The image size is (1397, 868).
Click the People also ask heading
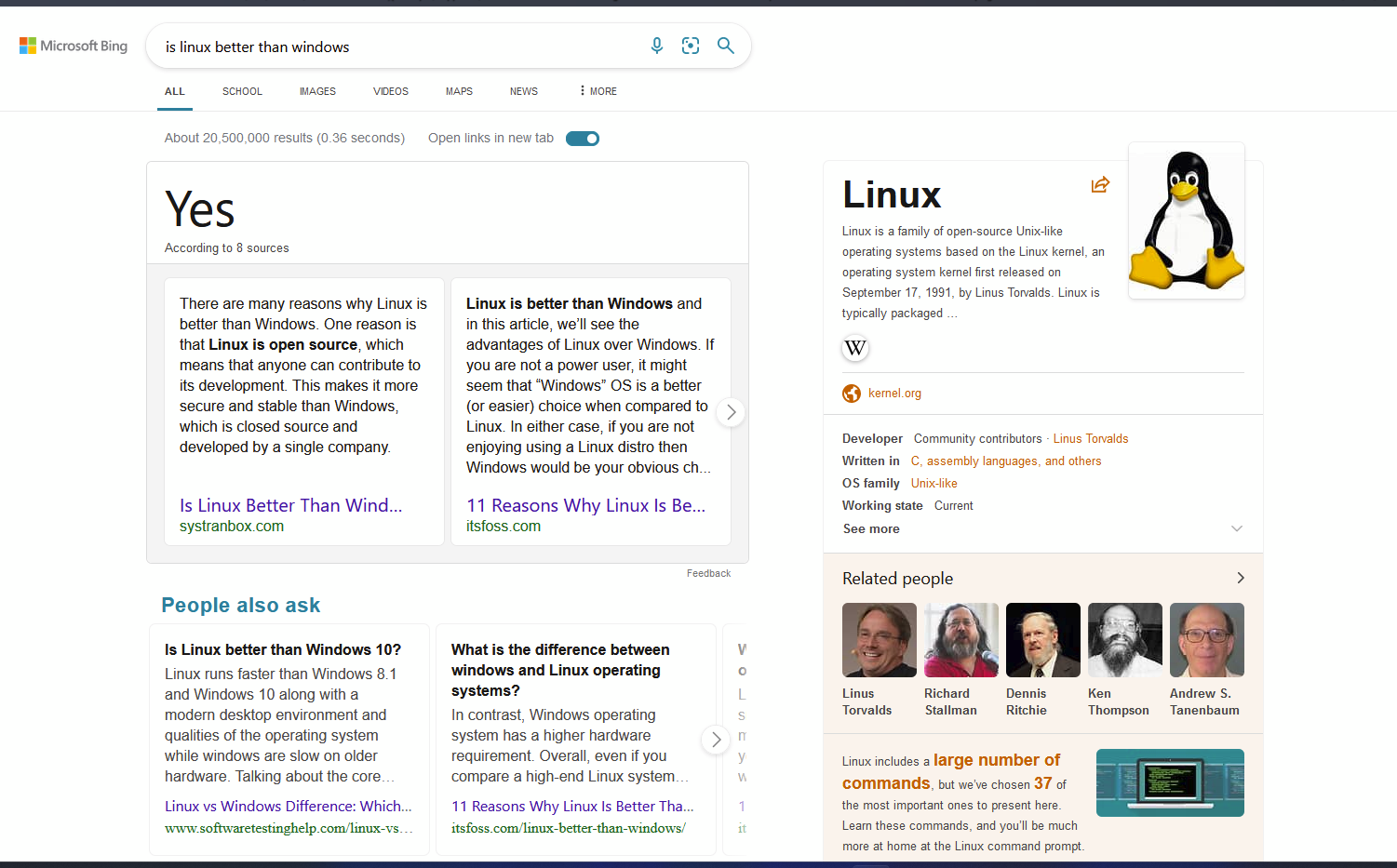click(x=241, y=606)
